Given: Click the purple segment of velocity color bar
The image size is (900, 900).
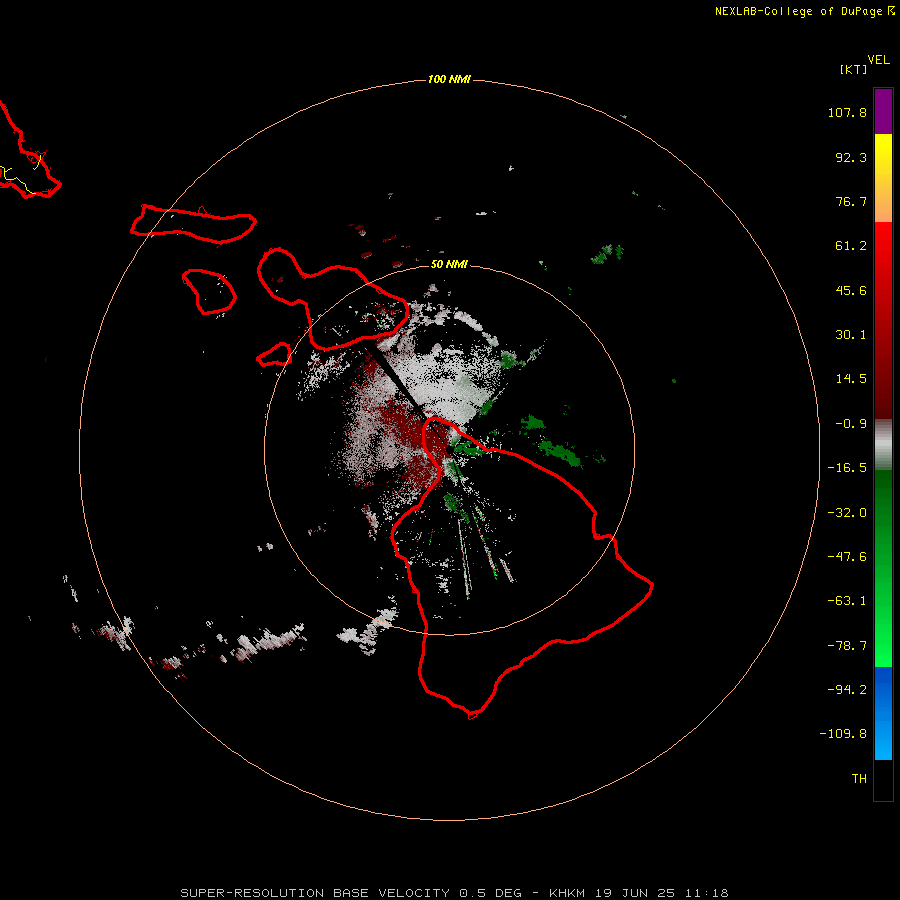Looking at the screenshot, I should click(883, 111).
